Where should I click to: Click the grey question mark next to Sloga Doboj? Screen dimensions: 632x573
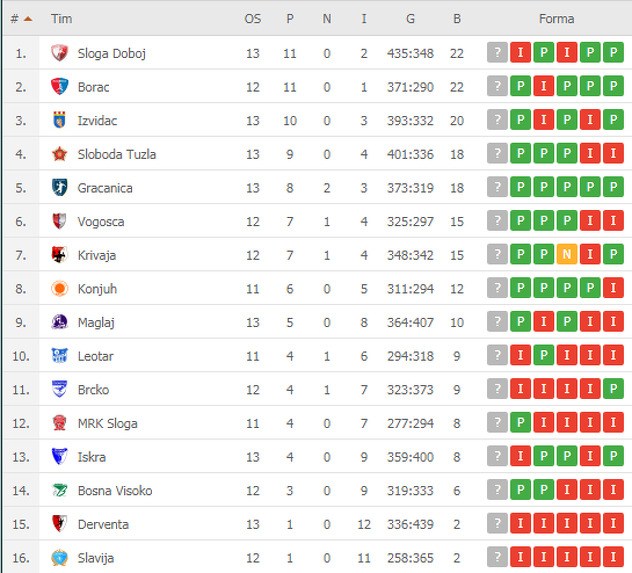498,53
